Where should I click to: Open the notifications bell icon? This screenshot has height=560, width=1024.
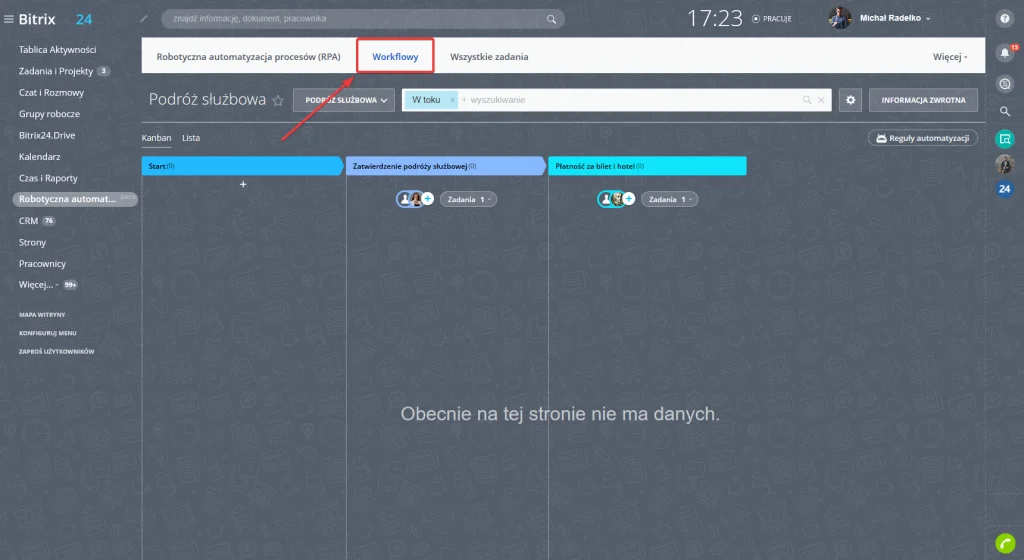[x=1004, y=52]
